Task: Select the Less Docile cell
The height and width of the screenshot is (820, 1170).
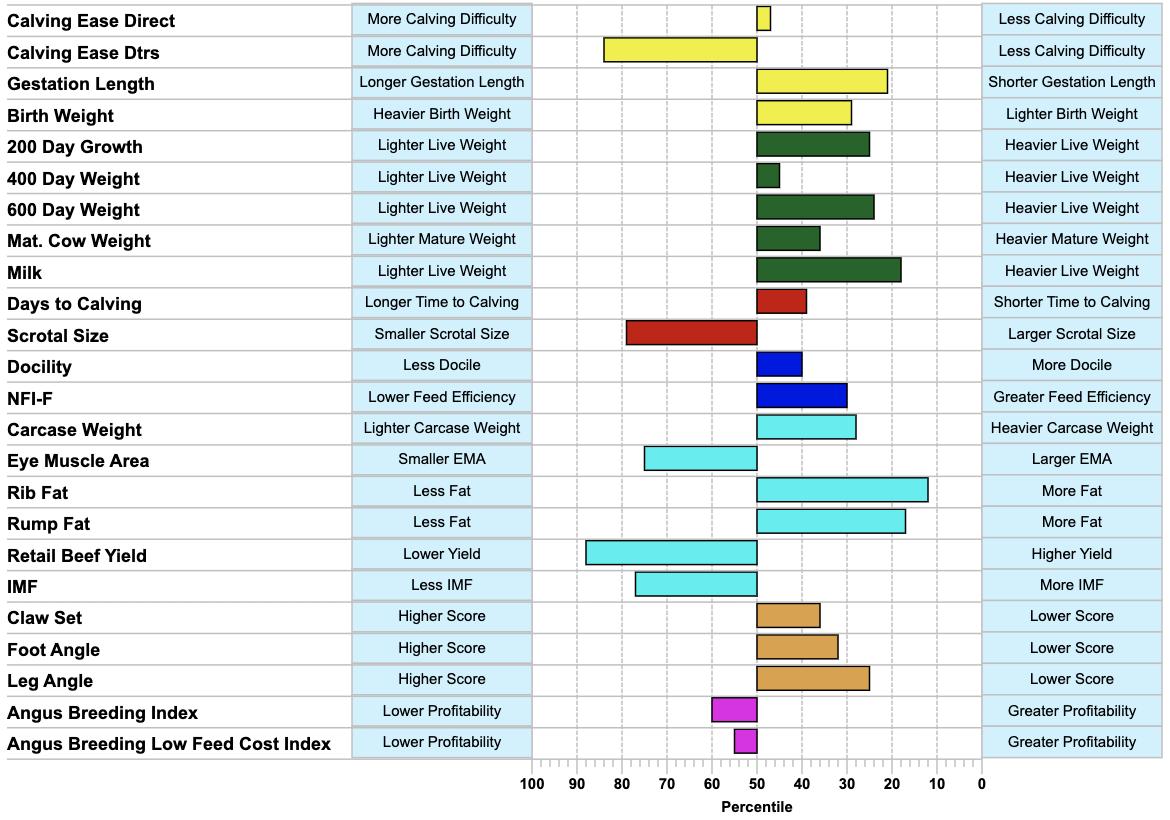Action: point(442,366)
